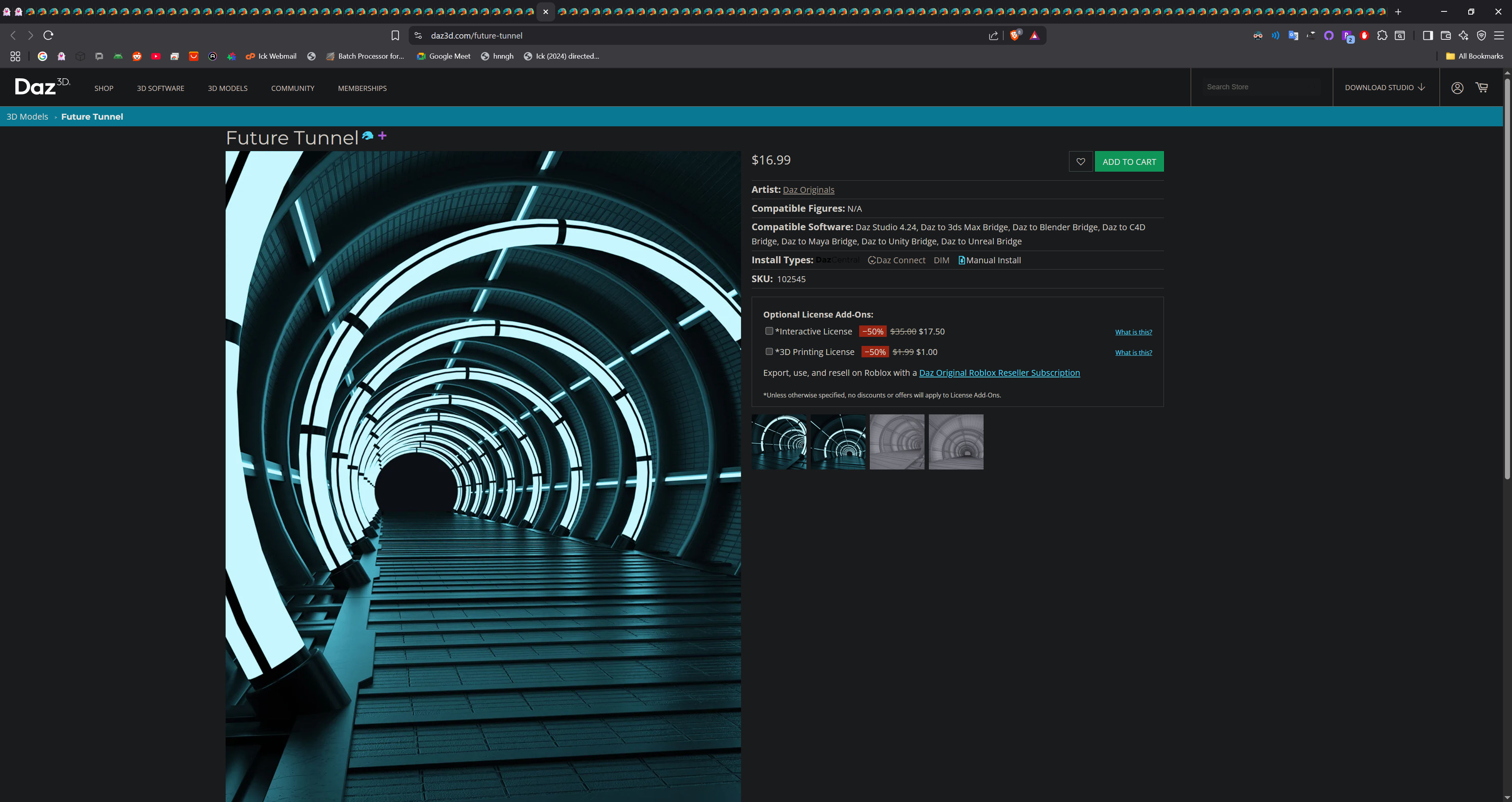Viewport: 1512px width, 802px height.
Task: Select the second teal tunnel thumbnail
Action: pyautogui.click(x=838, y=442)
